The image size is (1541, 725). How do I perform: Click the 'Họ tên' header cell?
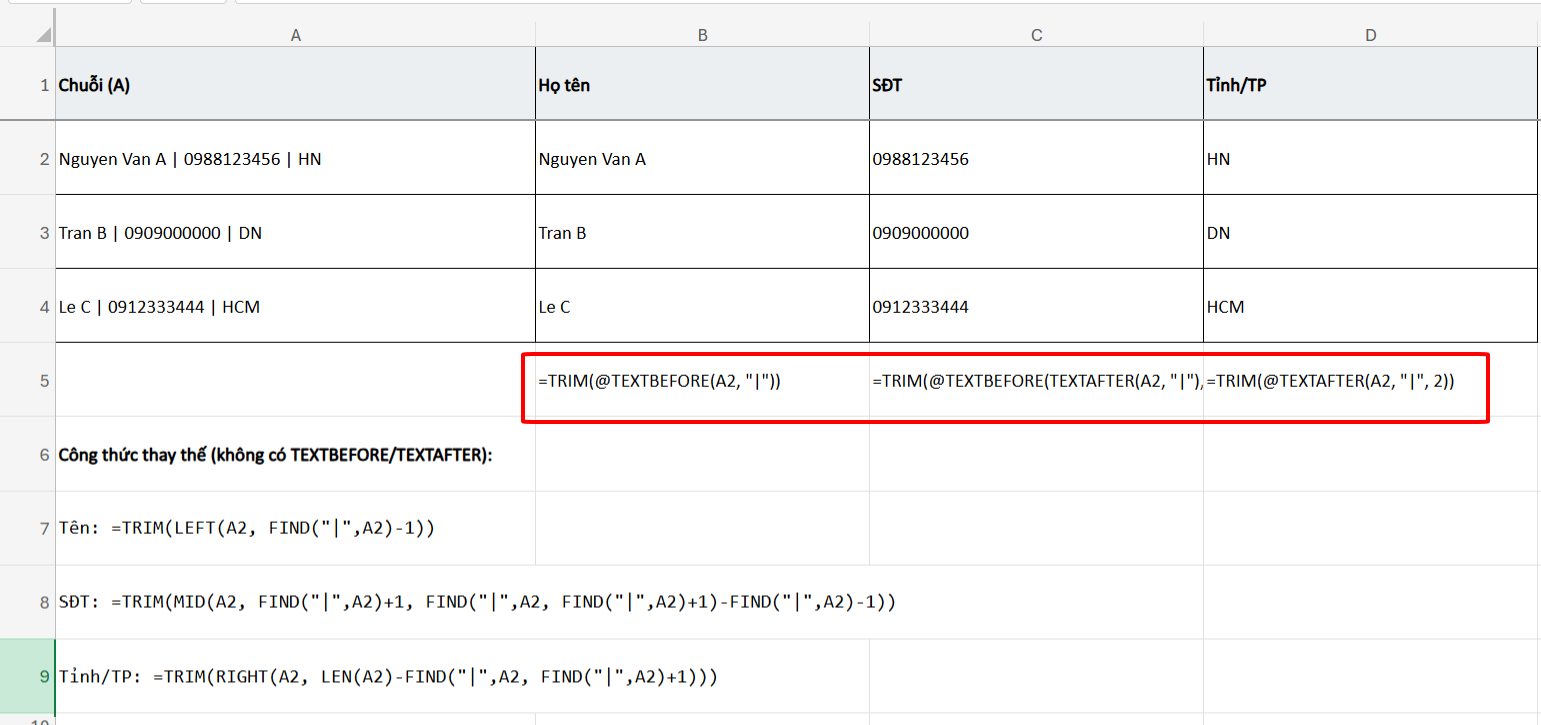pyautogui.click(x=702, y=85)
